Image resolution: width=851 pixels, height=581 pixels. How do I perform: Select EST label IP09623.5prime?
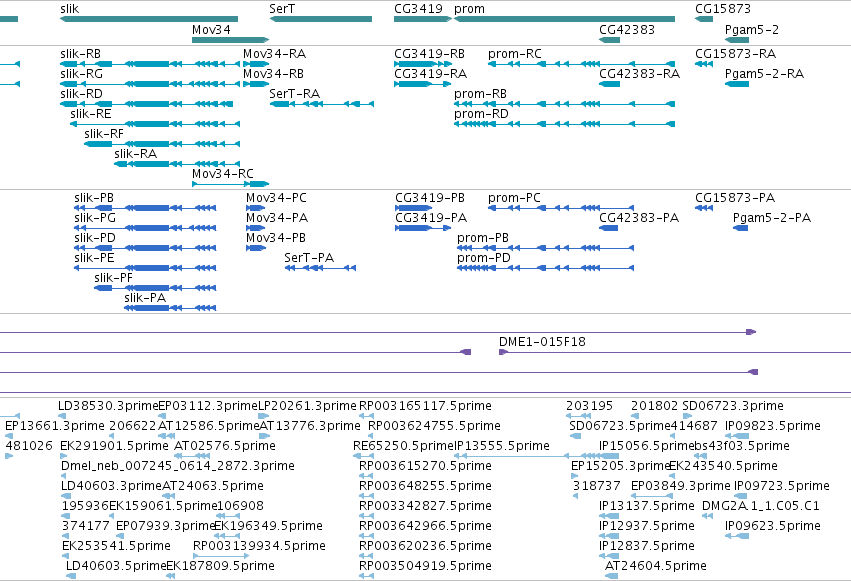773,526
